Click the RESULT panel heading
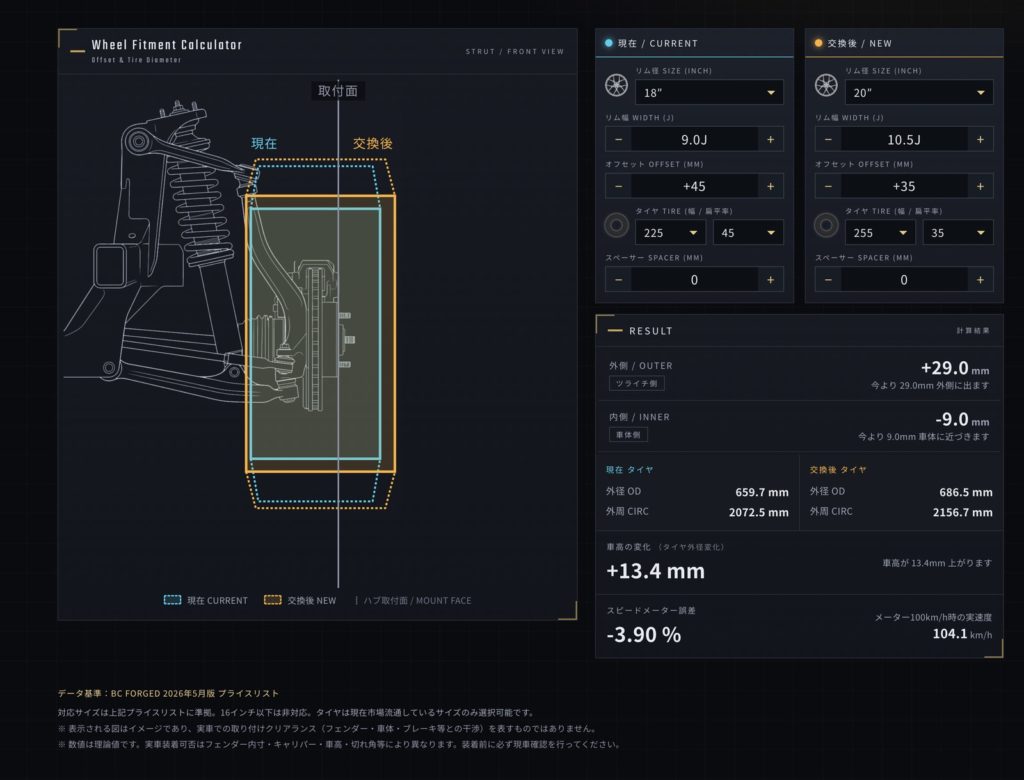Viewport: 1024px width, 780px height. pyautogui.click(x=650, y=331)
